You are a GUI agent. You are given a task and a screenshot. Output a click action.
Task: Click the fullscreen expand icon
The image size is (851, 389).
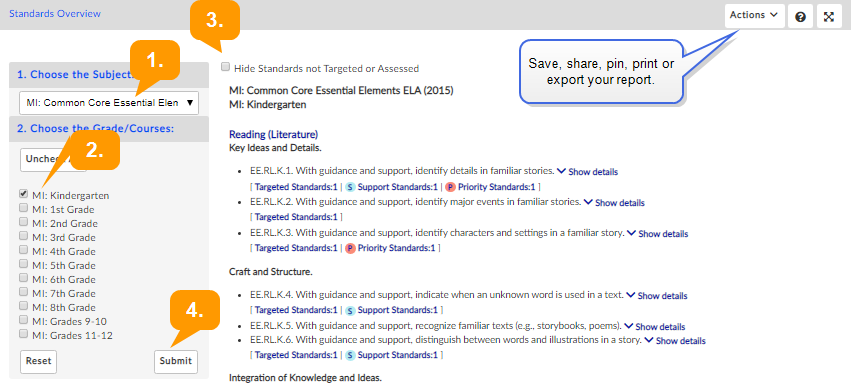coord(829,16)
